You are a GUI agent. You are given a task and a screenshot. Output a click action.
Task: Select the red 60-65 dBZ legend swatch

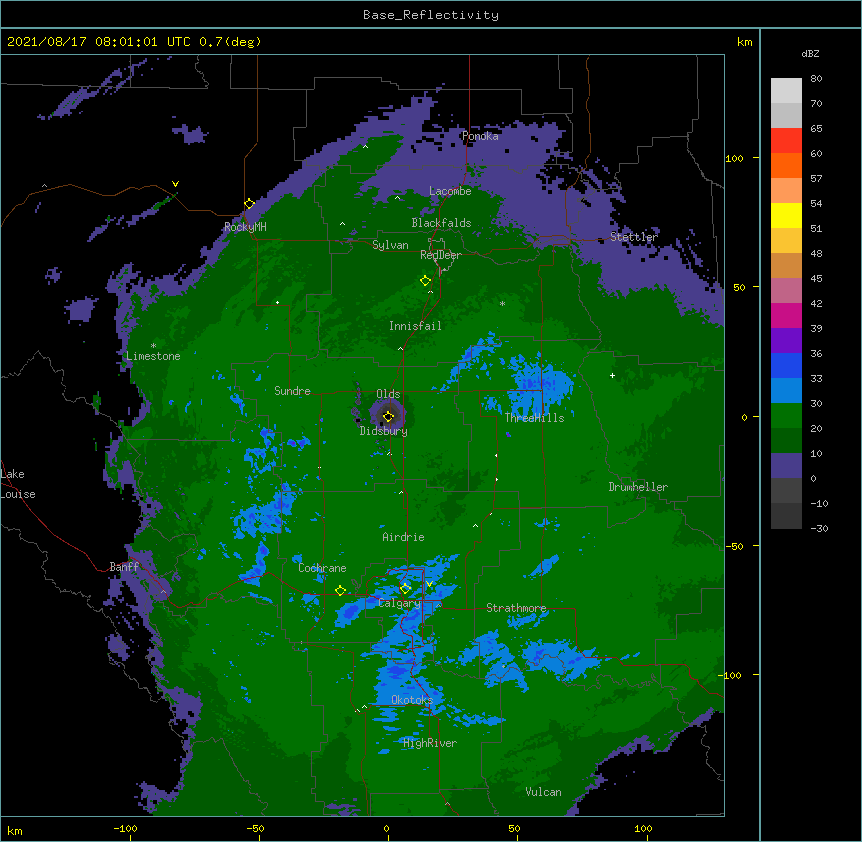tap(786, 140)
